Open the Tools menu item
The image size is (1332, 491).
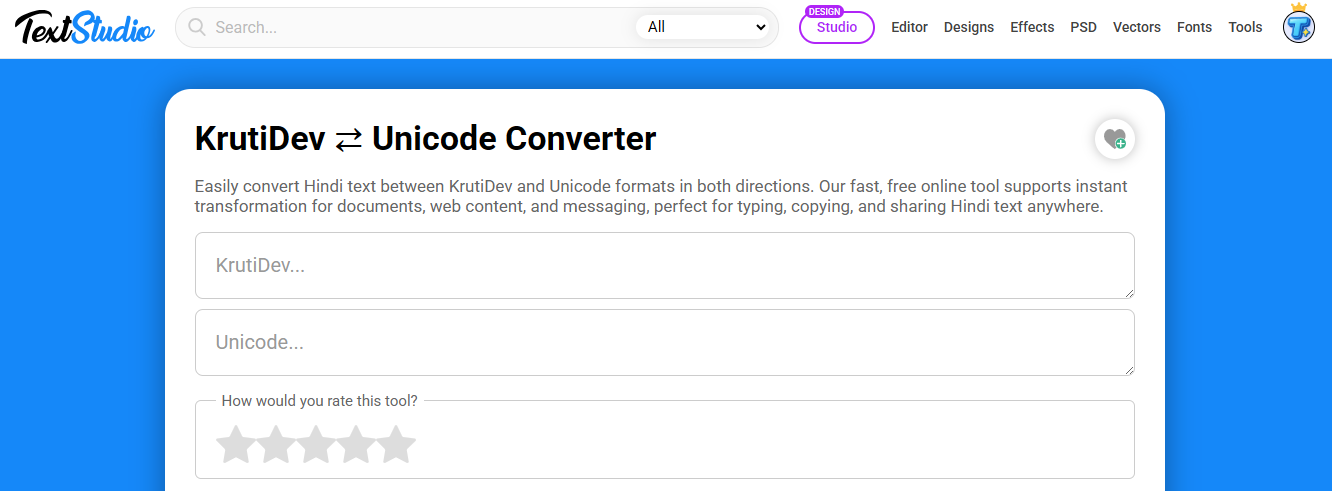click(1246, 27)
